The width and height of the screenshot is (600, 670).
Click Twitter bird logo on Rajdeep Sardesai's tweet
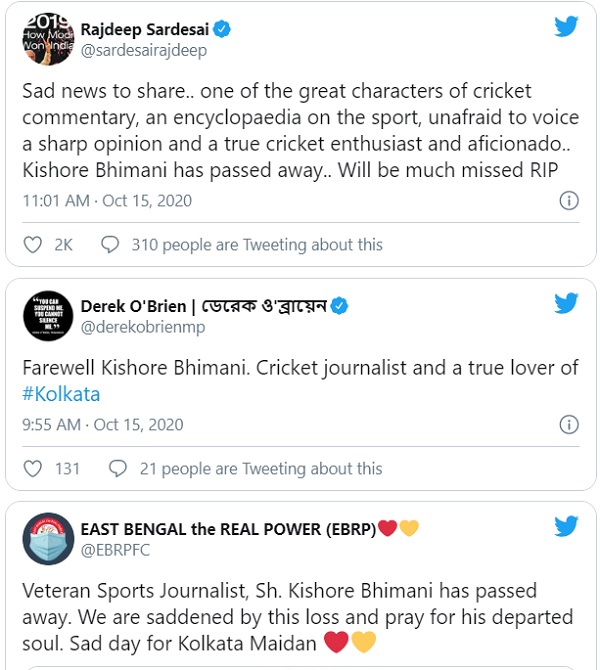(x=567, y=27)
